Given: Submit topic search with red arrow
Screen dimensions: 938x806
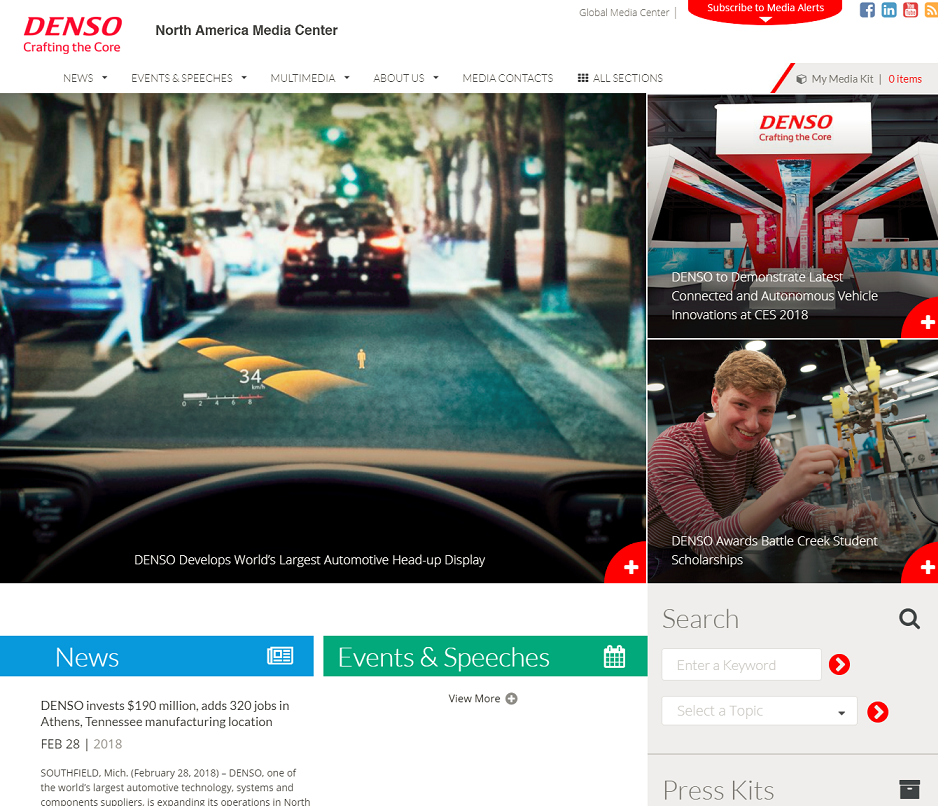Looking at the screenshot, I should pos(878,711).
